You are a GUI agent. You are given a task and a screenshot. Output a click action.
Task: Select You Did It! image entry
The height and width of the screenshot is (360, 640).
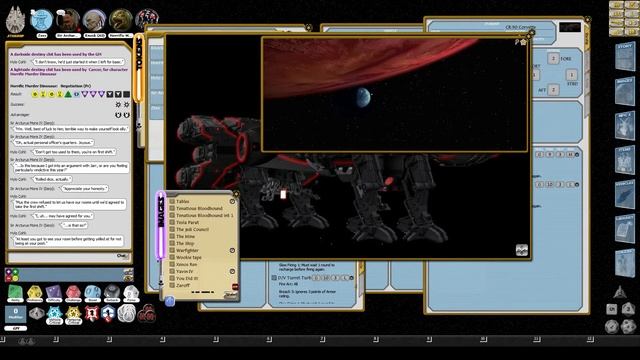pos(187,278)
